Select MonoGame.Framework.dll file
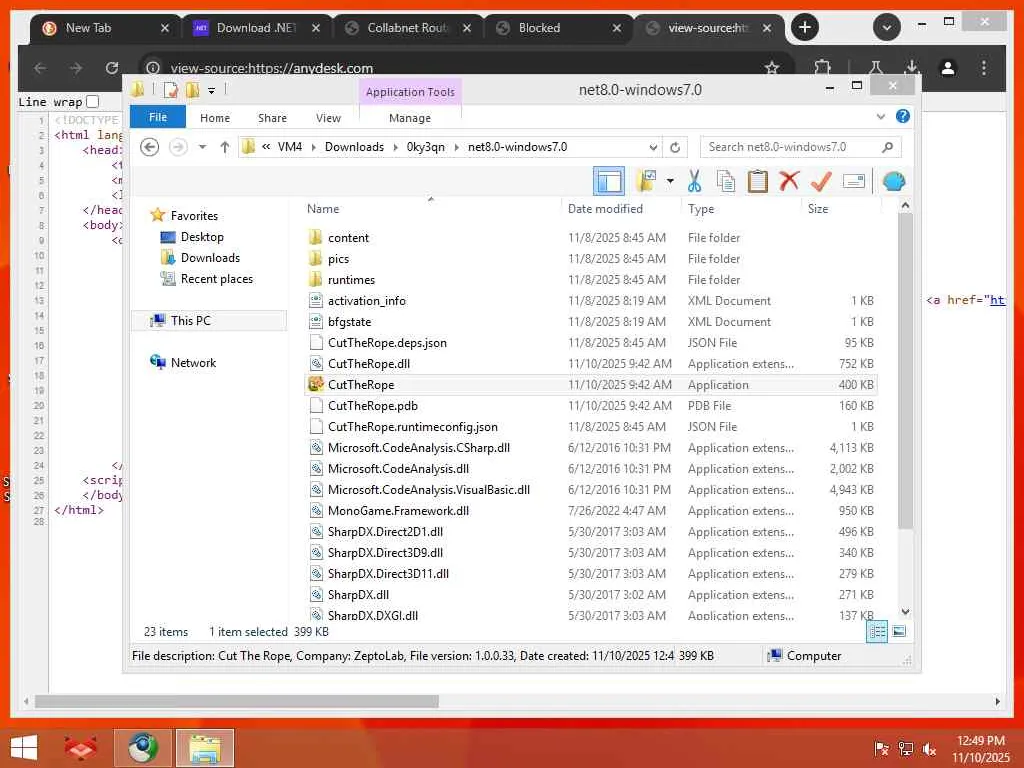Screen dimensions: 1024x768 coord(398,511)
